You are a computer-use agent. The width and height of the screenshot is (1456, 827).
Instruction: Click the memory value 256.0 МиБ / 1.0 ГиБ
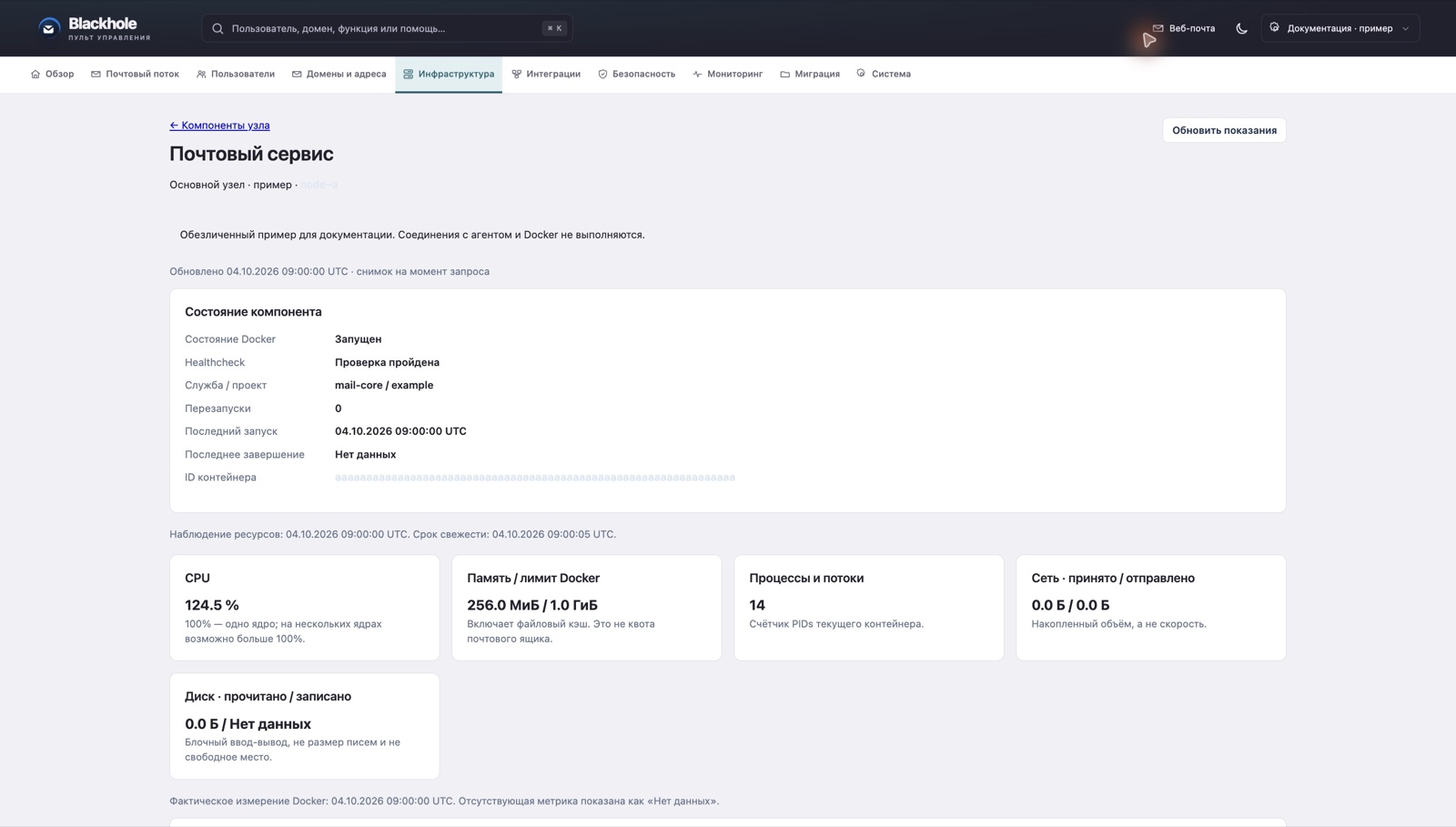pyautogui.click(x=532, y=605)
